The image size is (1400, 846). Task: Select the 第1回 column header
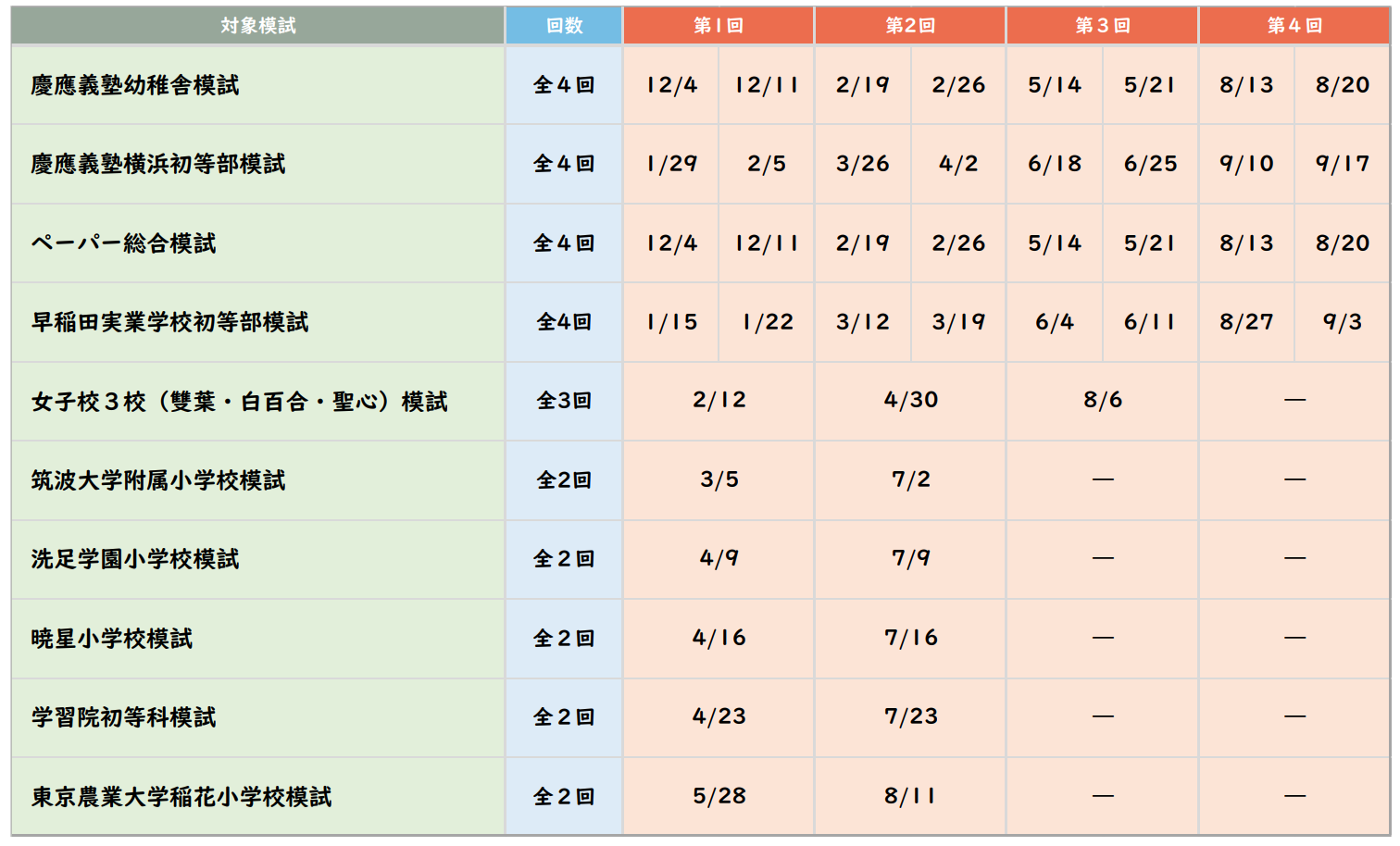tap(719, 26)
